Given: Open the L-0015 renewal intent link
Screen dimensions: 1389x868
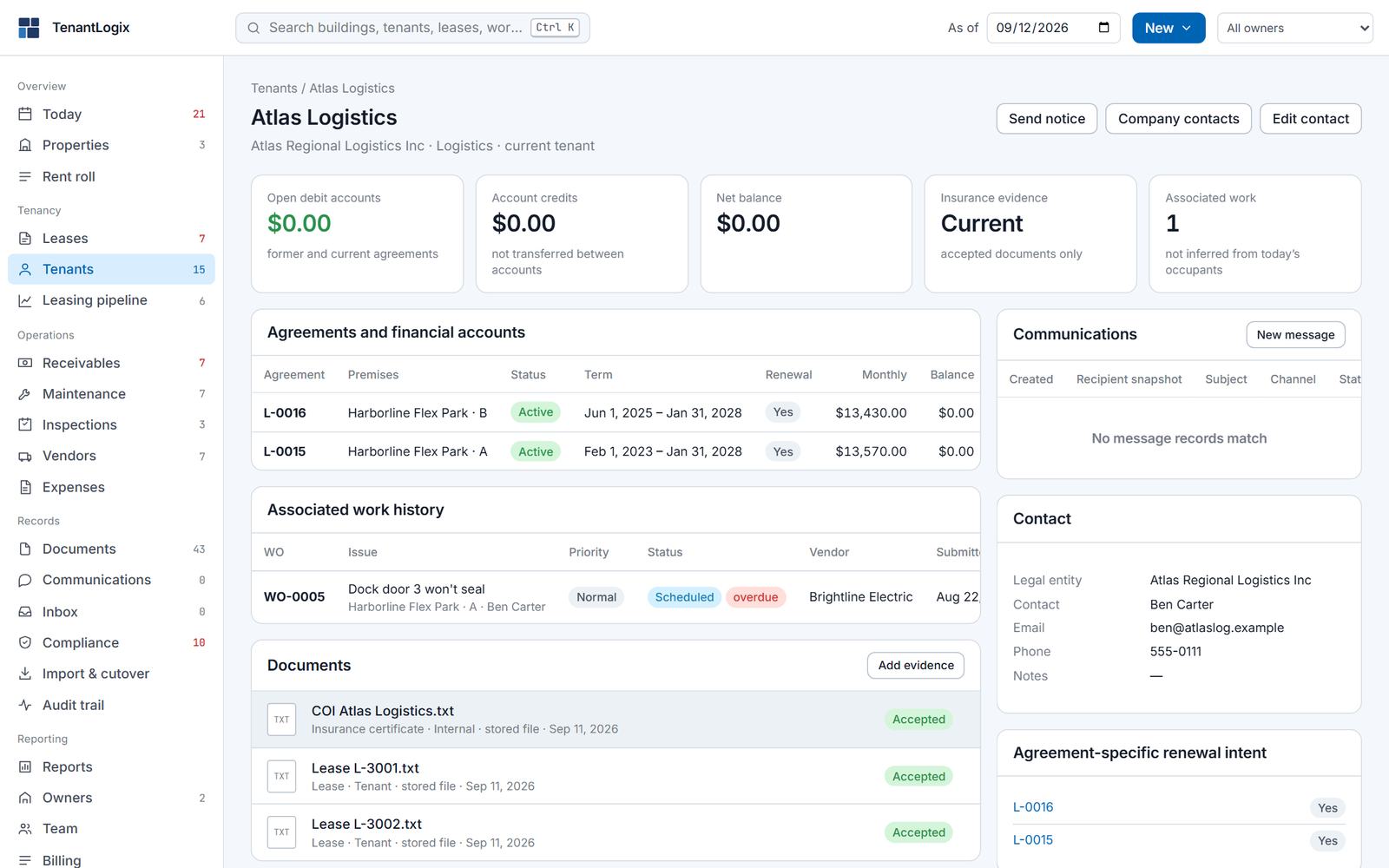Looking at the screenshot, I should coord(1033,840).
